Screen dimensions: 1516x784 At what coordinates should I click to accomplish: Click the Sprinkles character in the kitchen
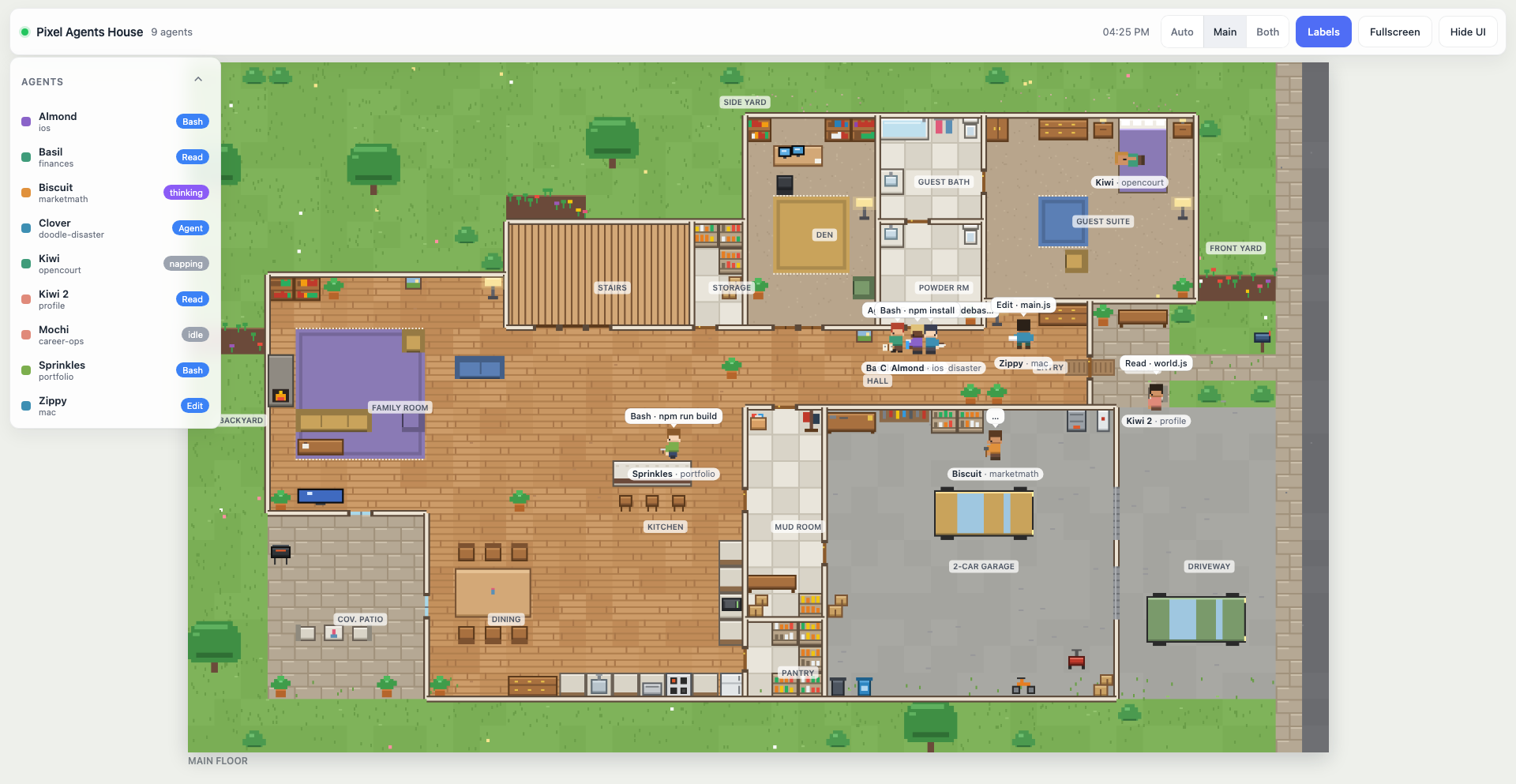(x=673, y=444)
